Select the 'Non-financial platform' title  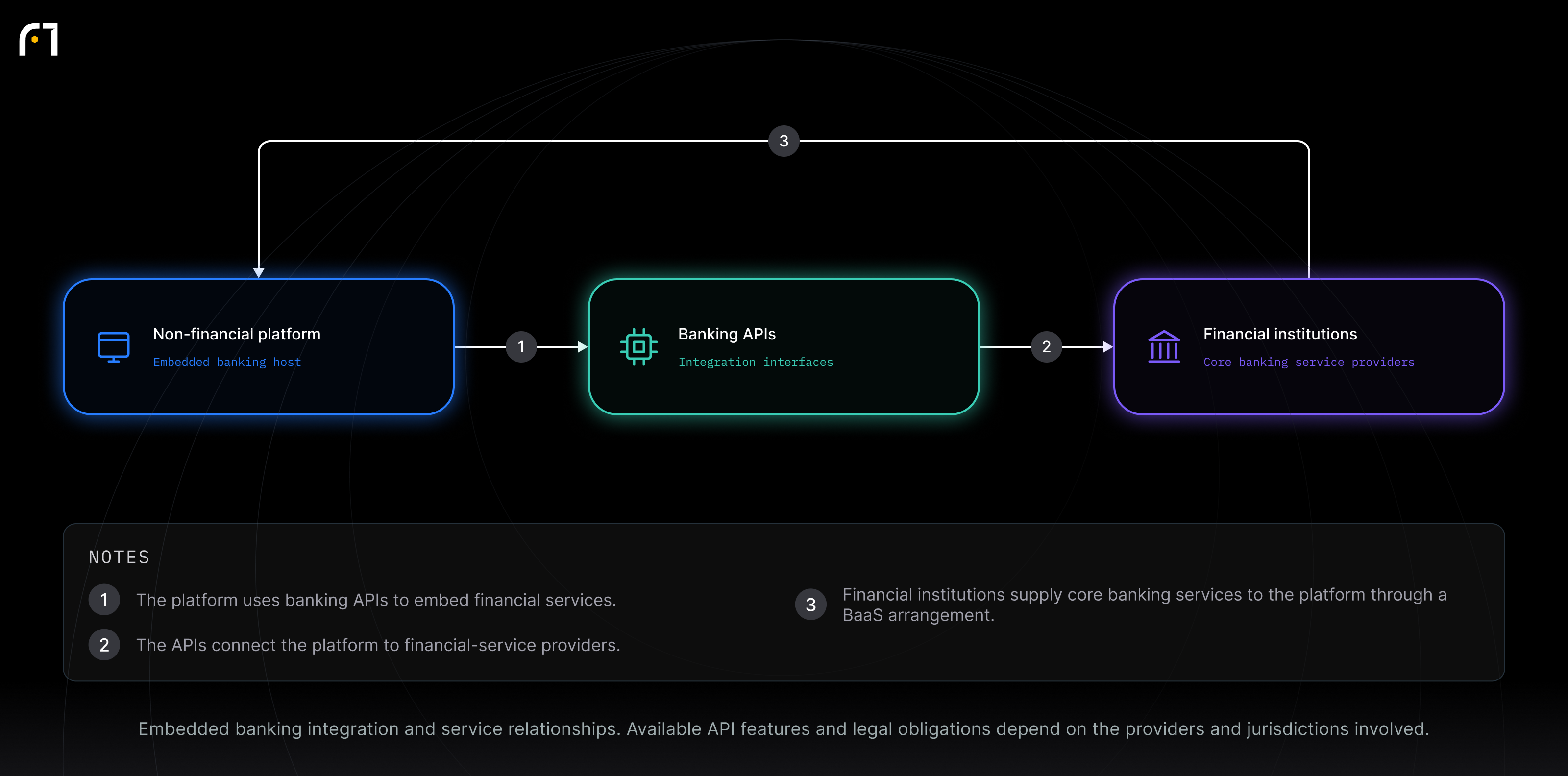click(x=237, y=334)
